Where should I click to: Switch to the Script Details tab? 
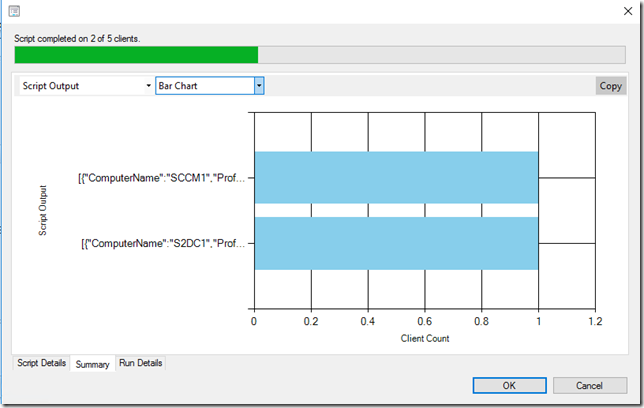tap(41, 363)
